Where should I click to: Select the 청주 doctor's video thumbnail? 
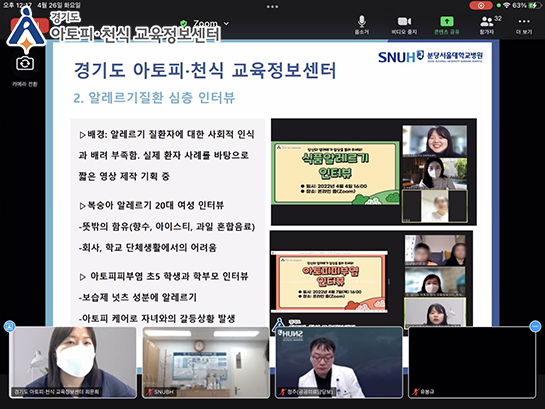[339, 362]
